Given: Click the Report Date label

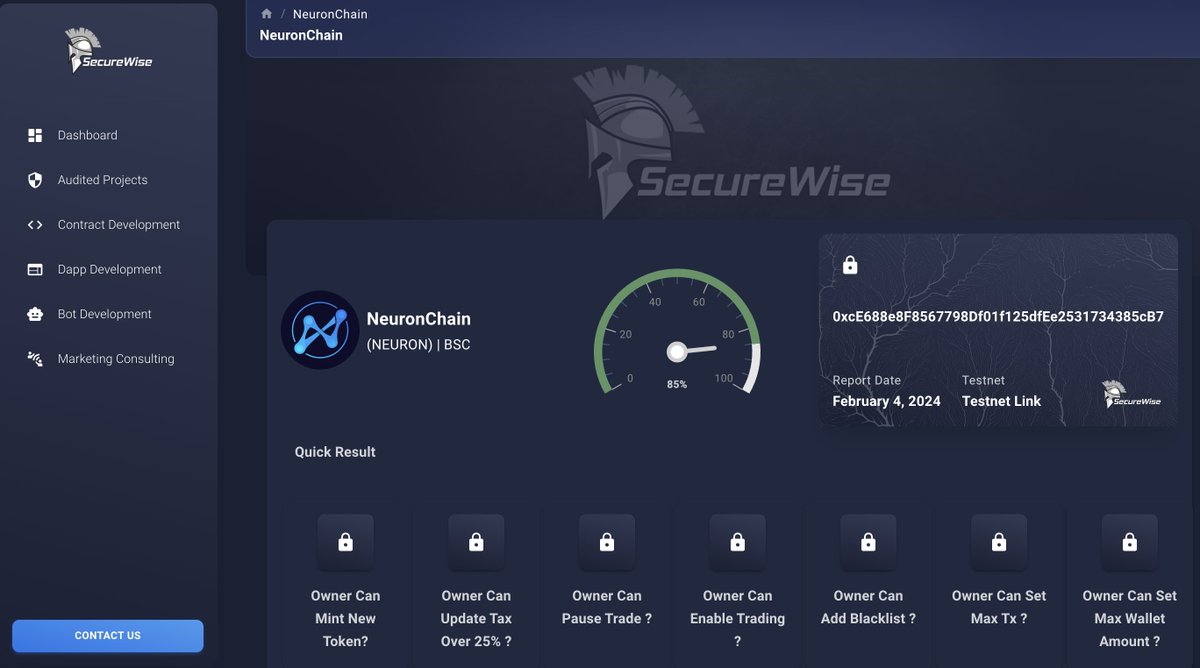Looking at the screenshot, I should coord(866,380).
